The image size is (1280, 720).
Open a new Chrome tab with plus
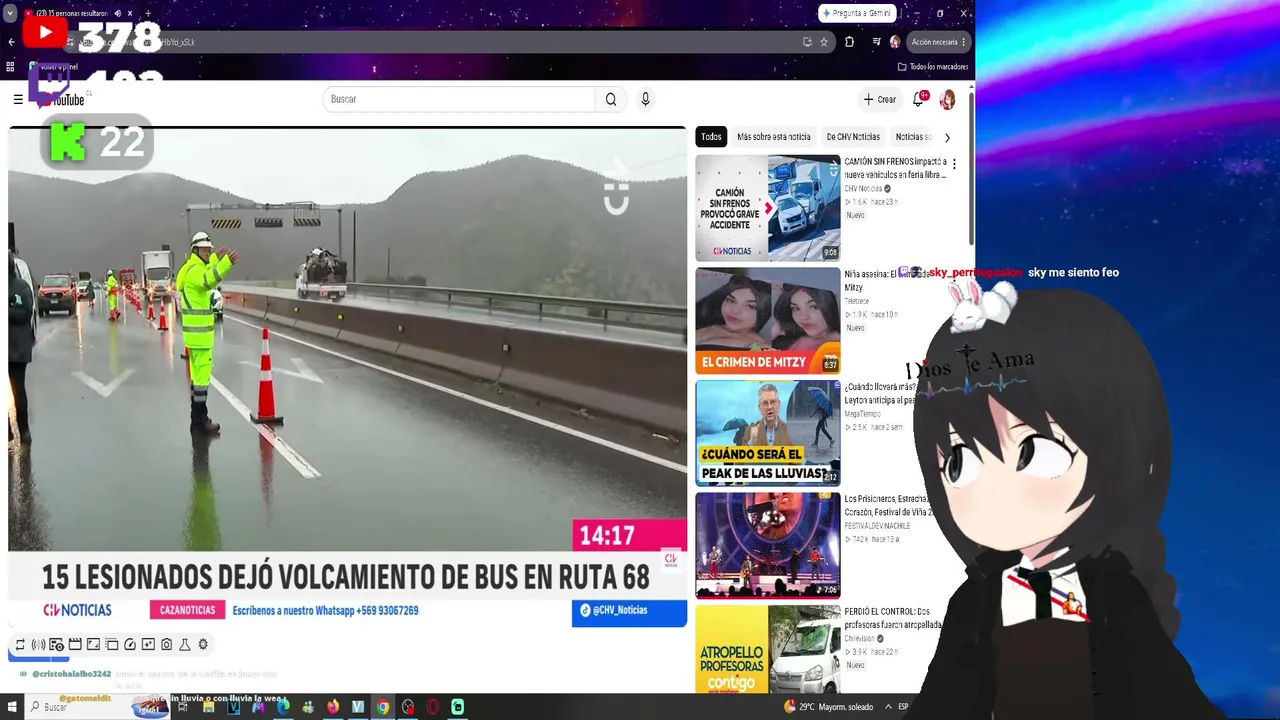(x=148, y=13)
